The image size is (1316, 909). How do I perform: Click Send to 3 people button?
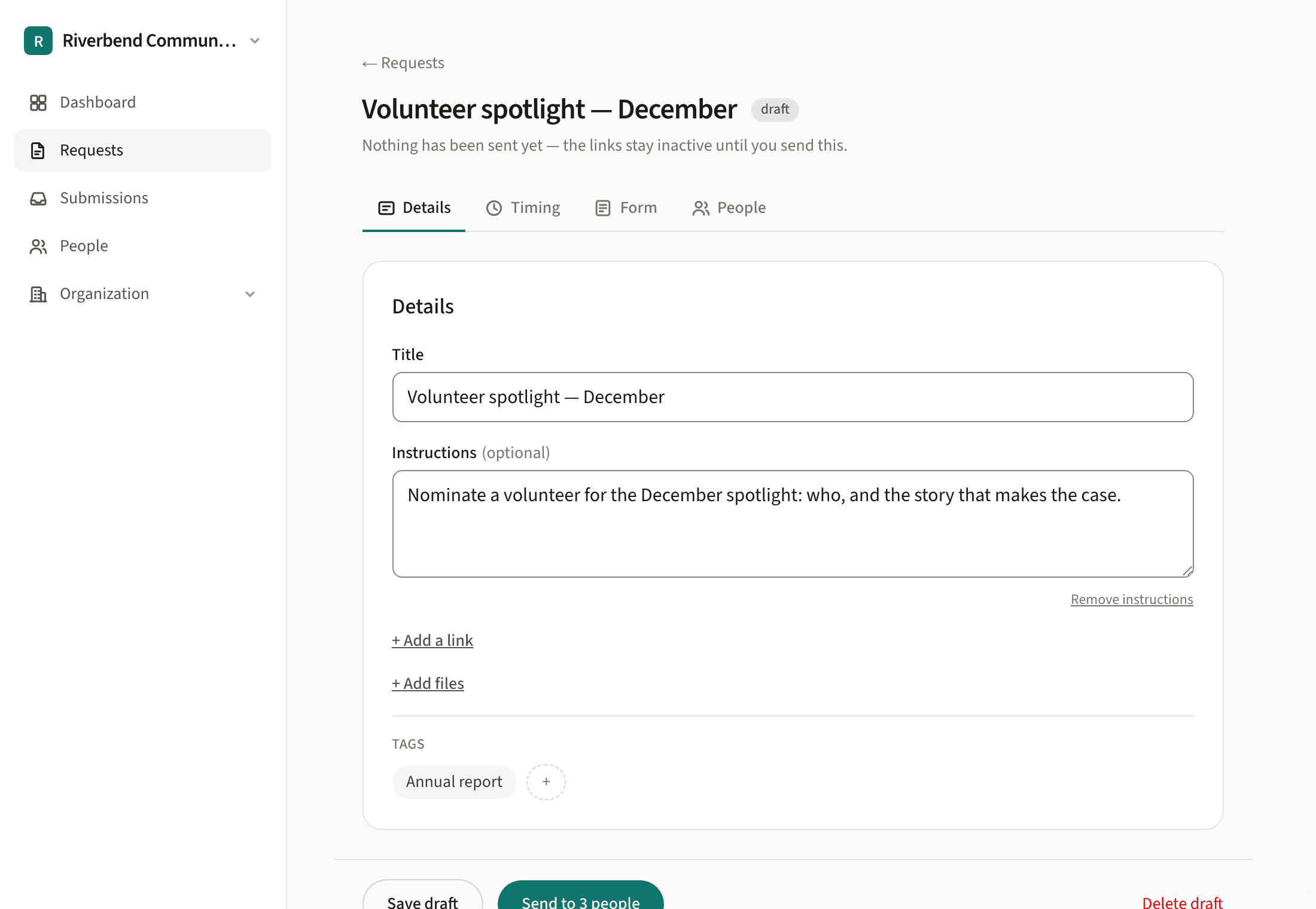(x=581, y=896)
